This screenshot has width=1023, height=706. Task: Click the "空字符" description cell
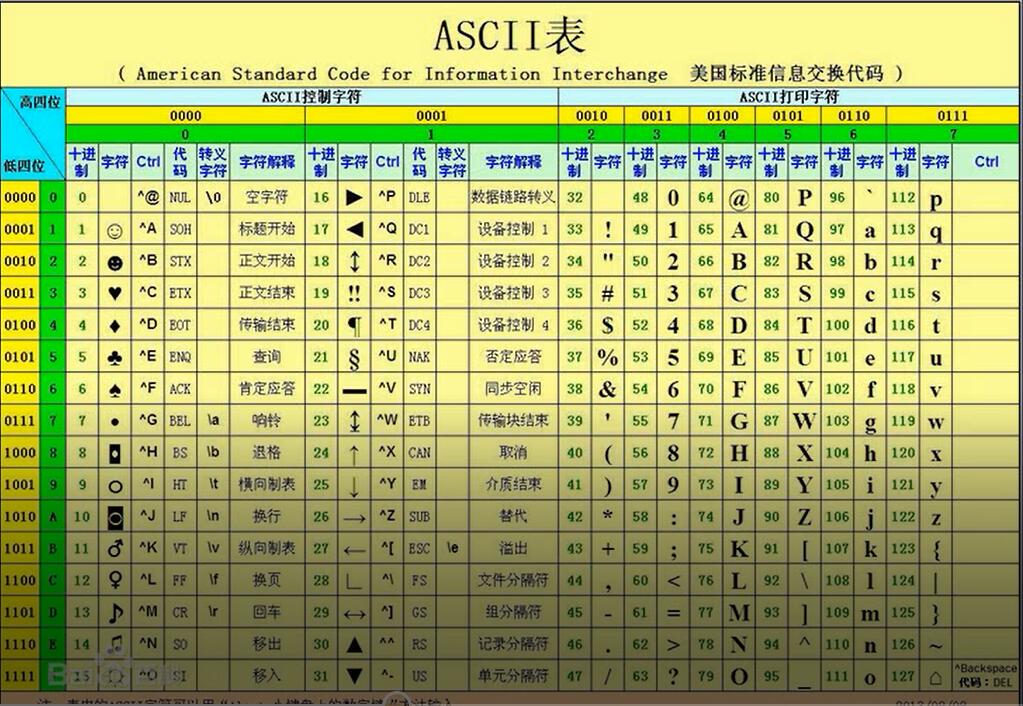(267, 196)
